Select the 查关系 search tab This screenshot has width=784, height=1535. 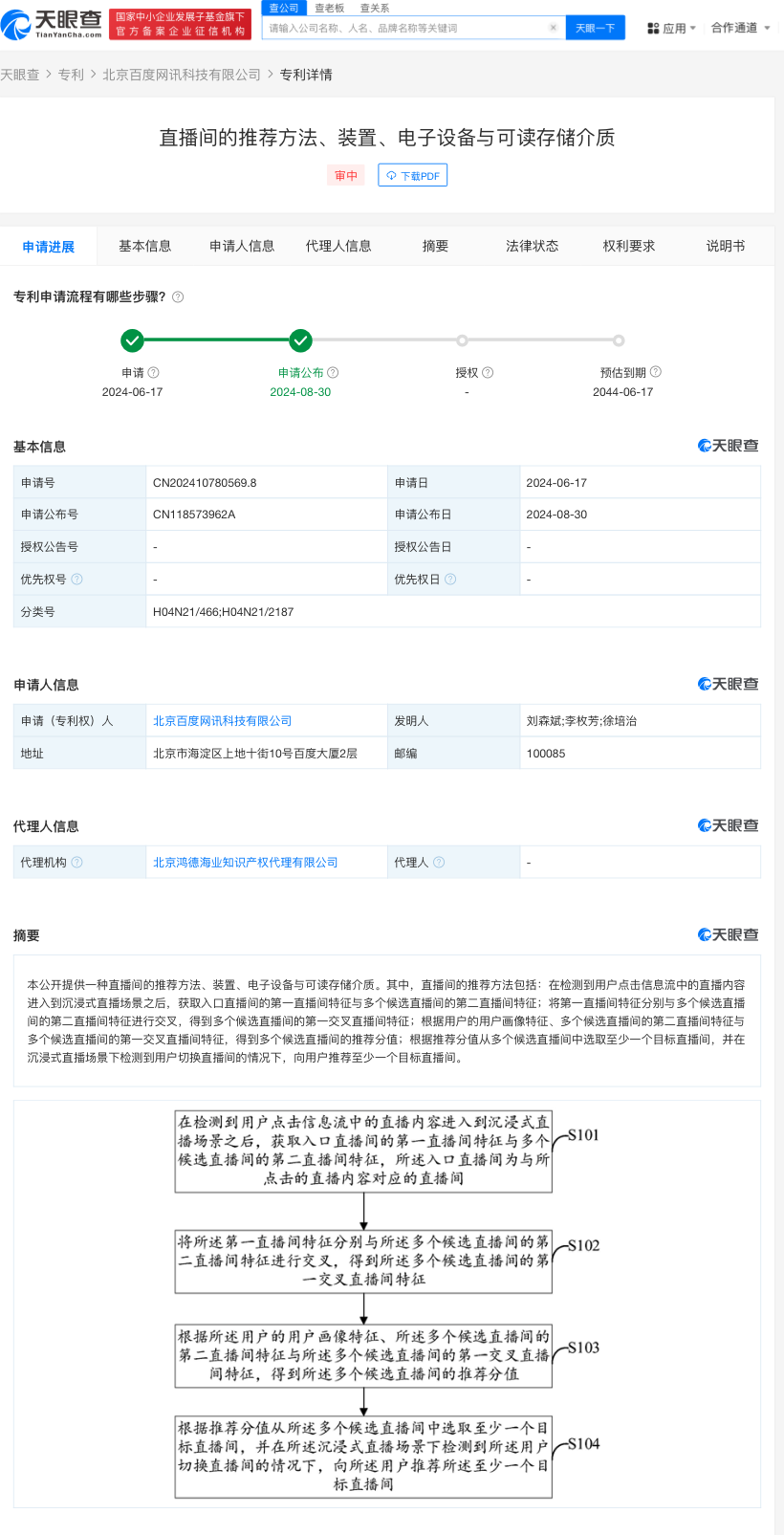pos(375,8)
